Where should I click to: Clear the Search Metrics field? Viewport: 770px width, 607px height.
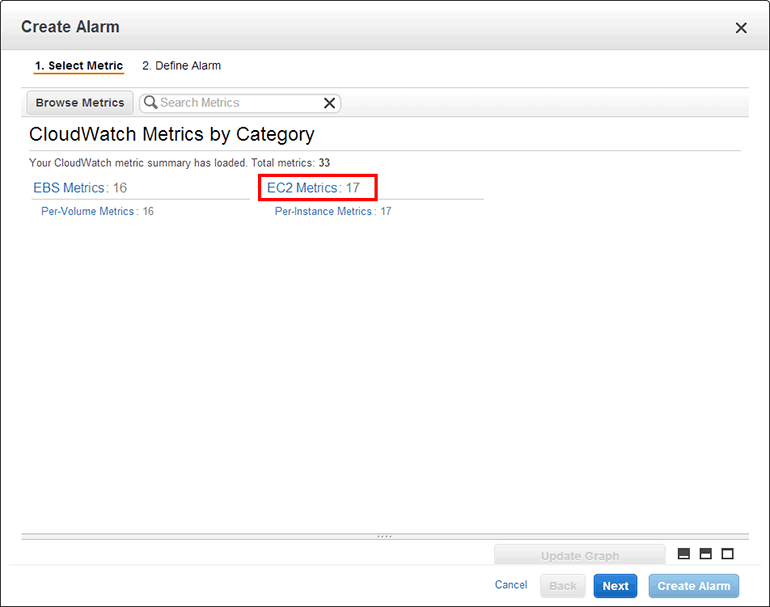329,103
